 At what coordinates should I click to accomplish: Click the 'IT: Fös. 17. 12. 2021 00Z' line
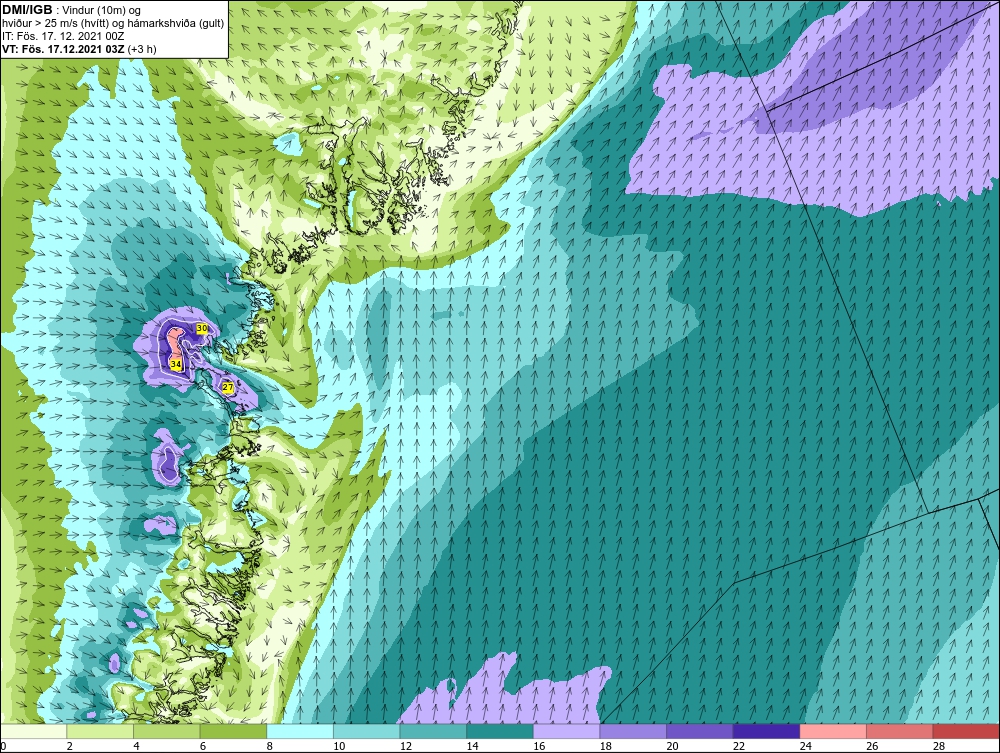63,36
